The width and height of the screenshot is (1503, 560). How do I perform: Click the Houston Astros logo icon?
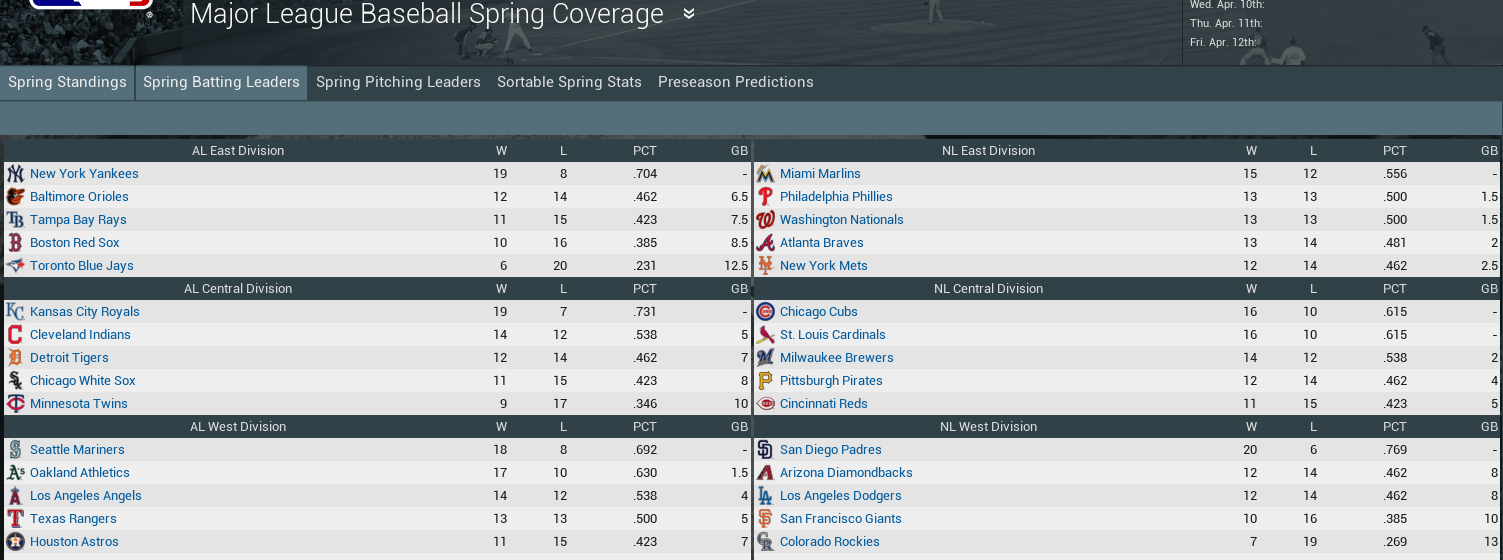pyautogui.click(x=15, y=542)
